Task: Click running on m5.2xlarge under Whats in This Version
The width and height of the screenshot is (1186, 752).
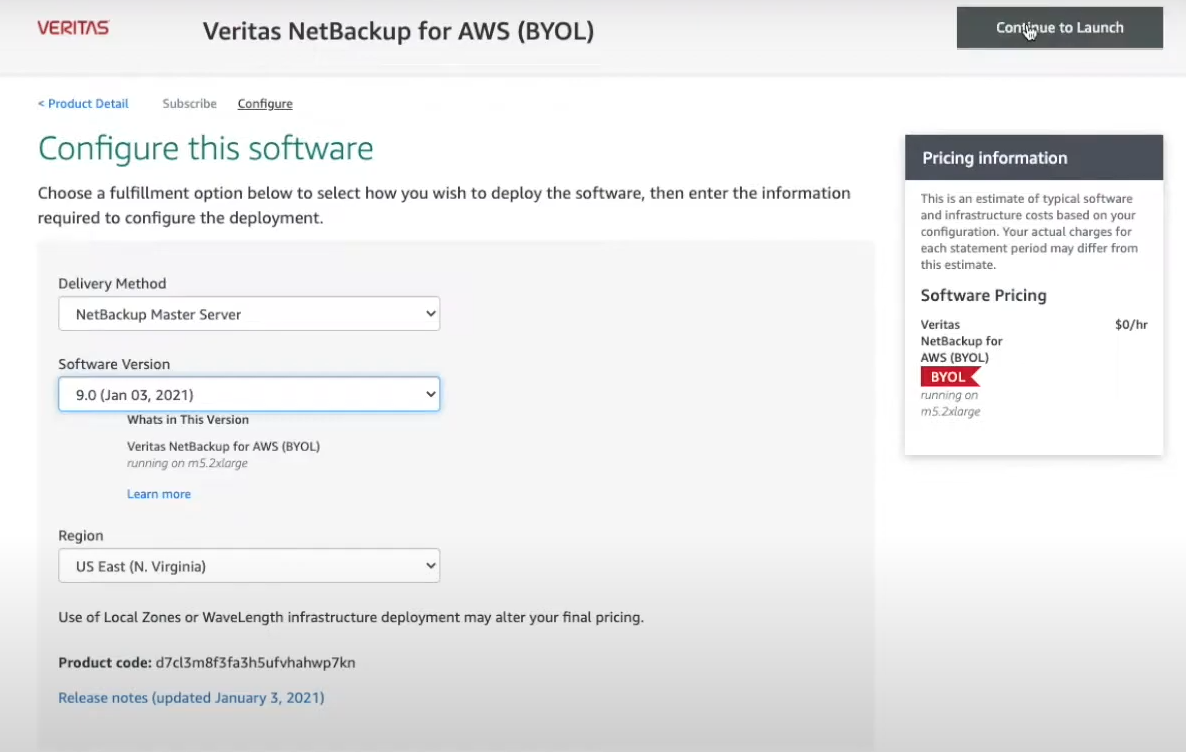Action: click(187, 463)
